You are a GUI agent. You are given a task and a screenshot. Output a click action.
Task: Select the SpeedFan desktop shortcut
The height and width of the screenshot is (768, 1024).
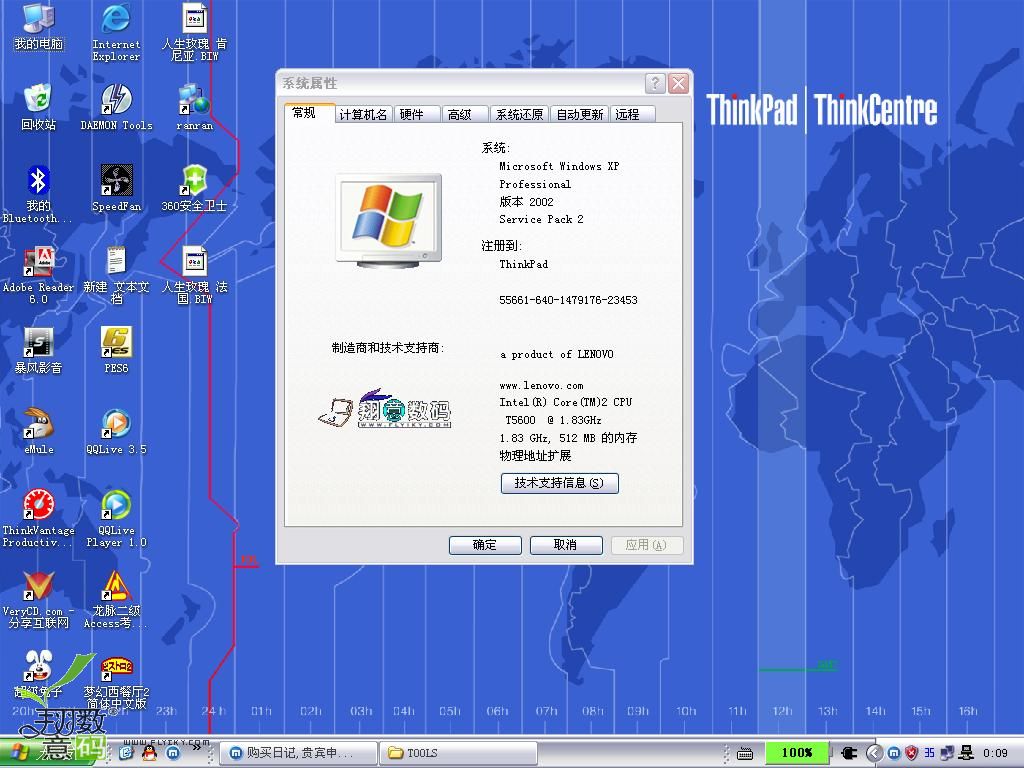coord(116,188)
